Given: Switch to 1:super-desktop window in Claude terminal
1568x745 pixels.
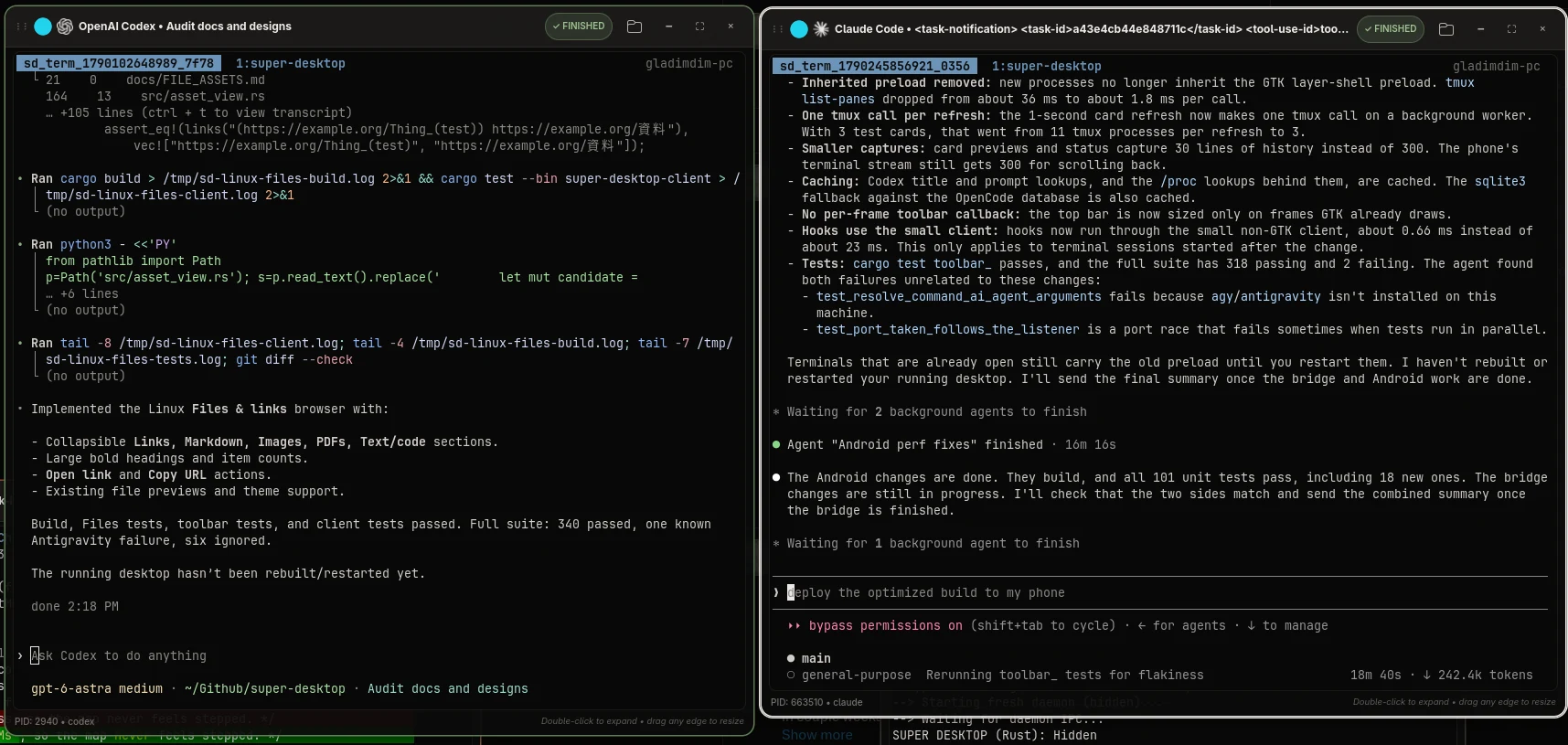Looking at the screenshot, I should point(1046,66).
